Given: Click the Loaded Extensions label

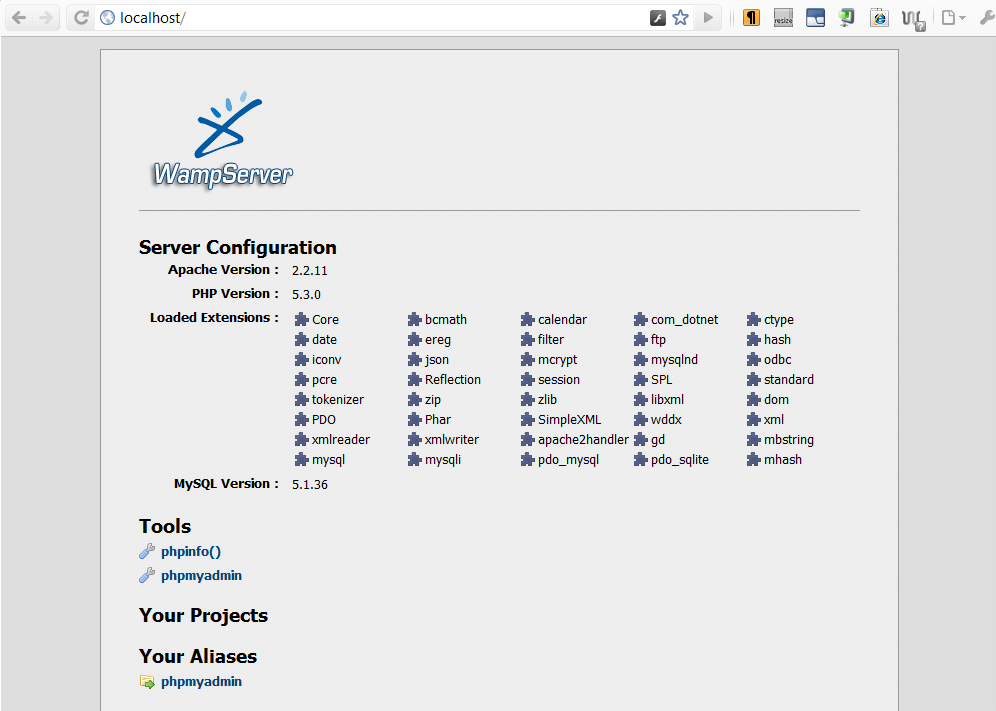Looking at the screenshot, I should pos(214,318).
